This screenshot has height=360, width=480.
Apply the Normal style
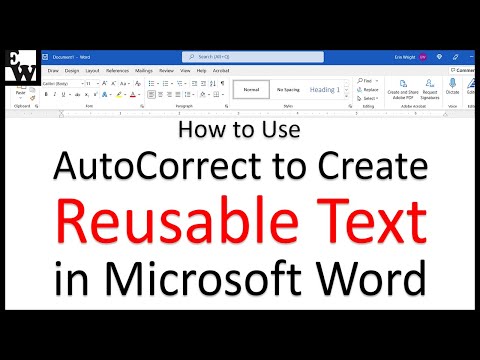[251, 89]
